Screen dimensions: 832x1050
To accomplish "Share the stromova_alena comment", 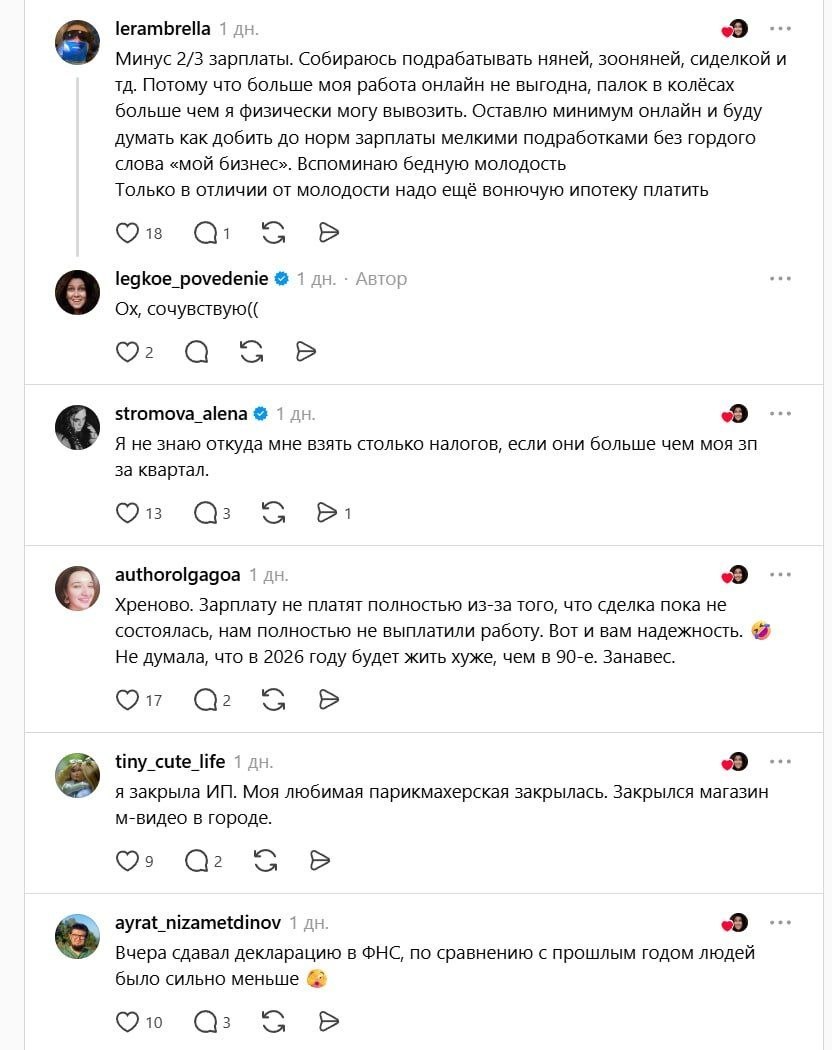I will coord(327,513).
